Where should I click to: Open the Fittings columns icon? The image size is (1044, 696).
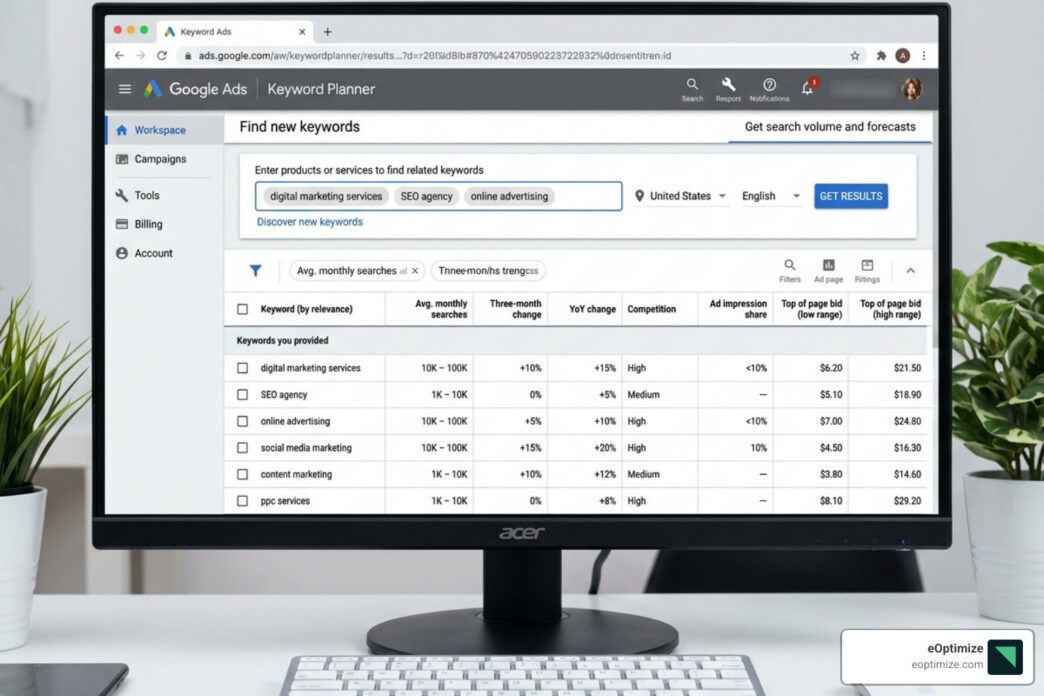tap(867, 270)
